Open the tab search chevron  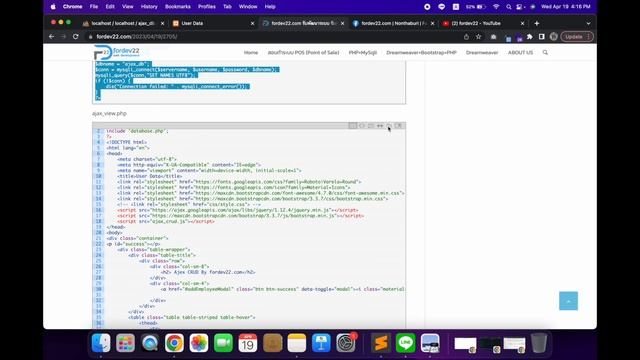pos(588,23)
